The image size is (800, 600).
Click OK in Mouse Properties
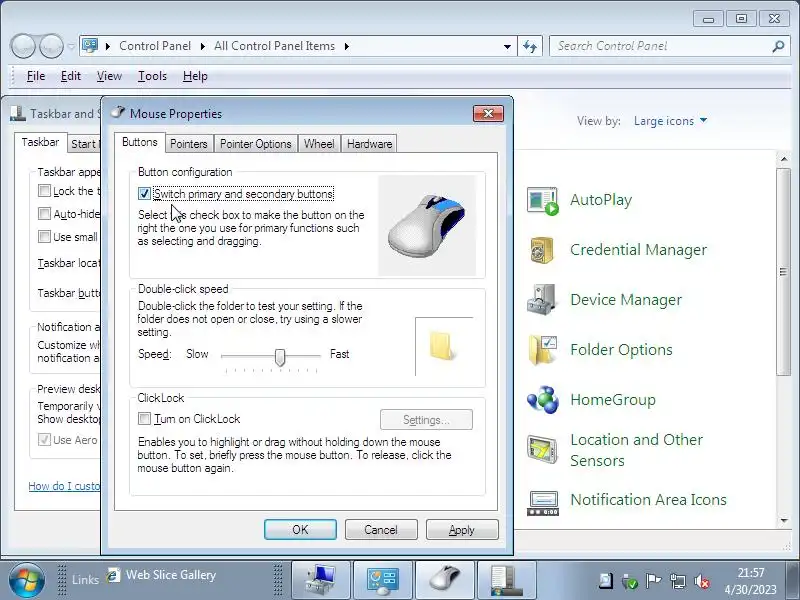[300, 530]
